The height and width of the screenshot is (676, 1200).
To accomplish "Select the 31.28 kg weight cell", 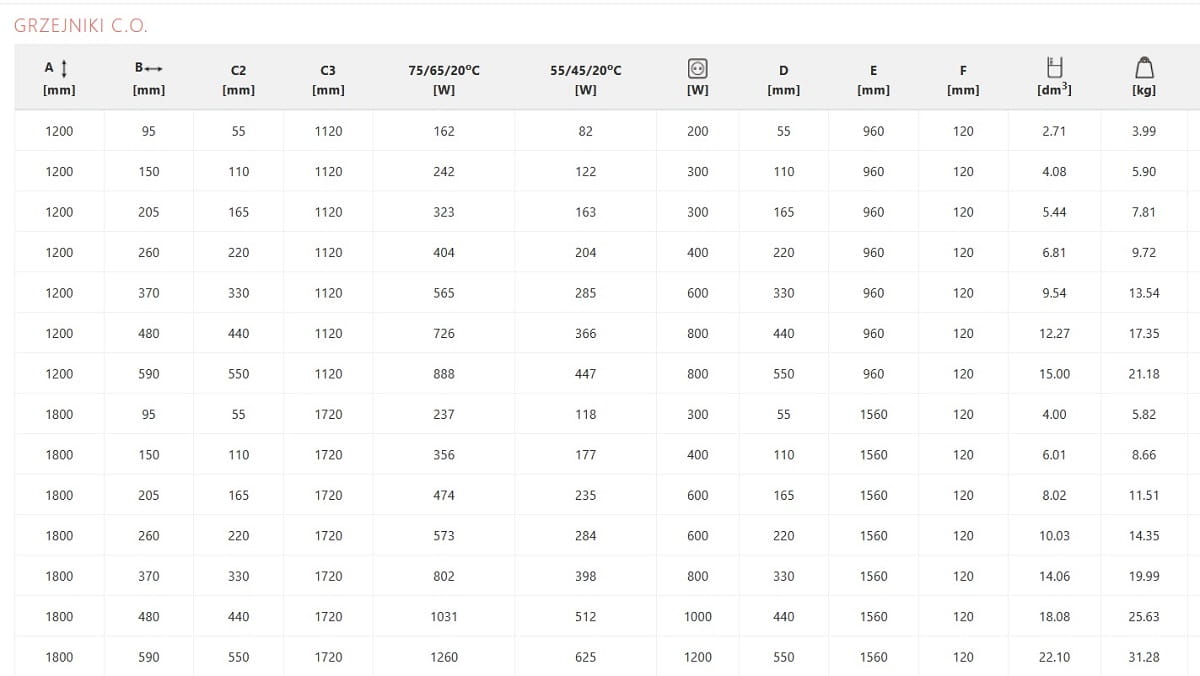I will (x=1144, y=657).
